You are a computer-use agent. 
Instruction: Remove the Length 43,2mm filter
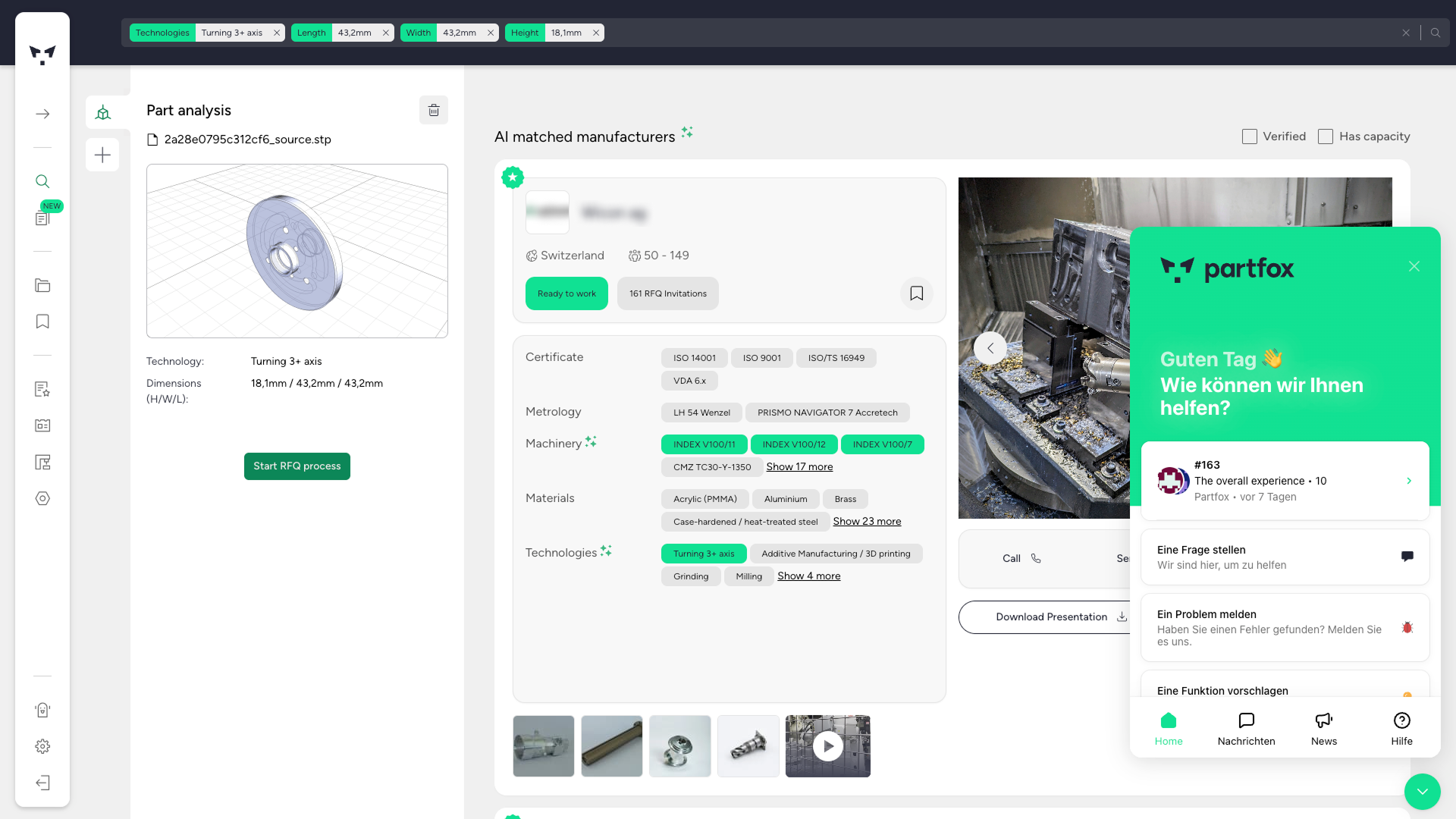386,33
